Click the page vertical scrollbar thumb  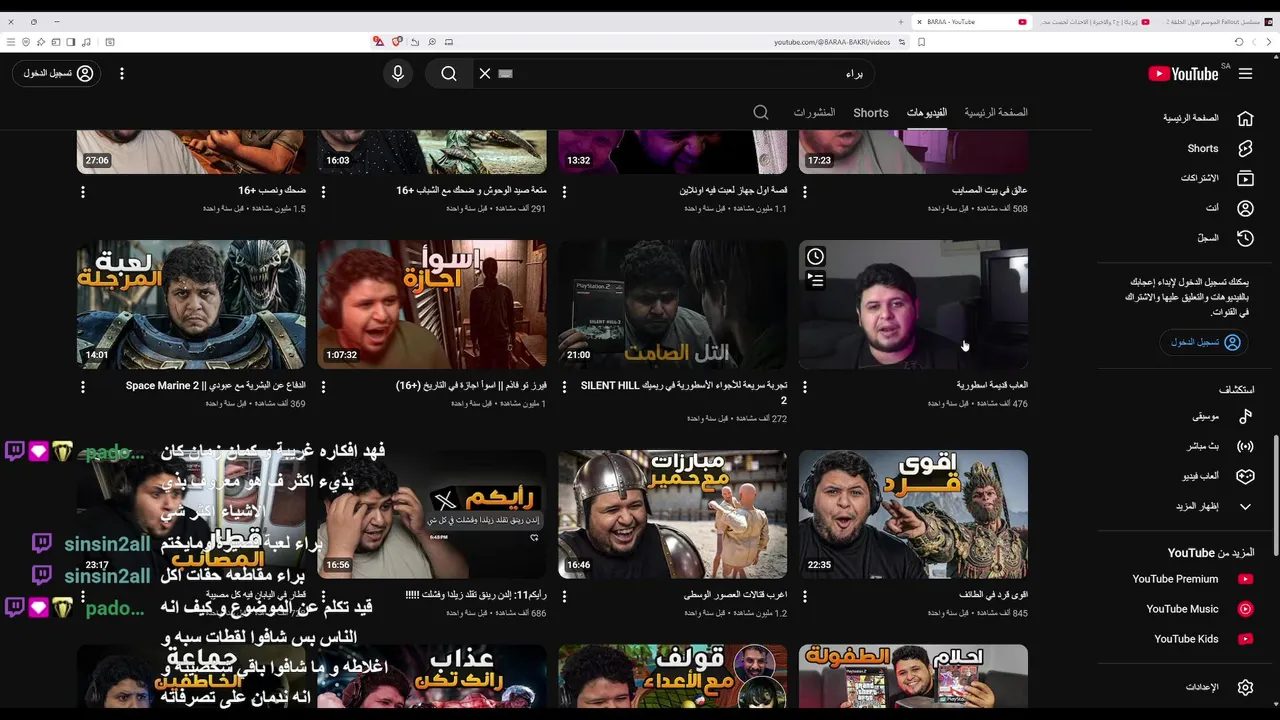pyautogui.click(x=1274, y=497)
